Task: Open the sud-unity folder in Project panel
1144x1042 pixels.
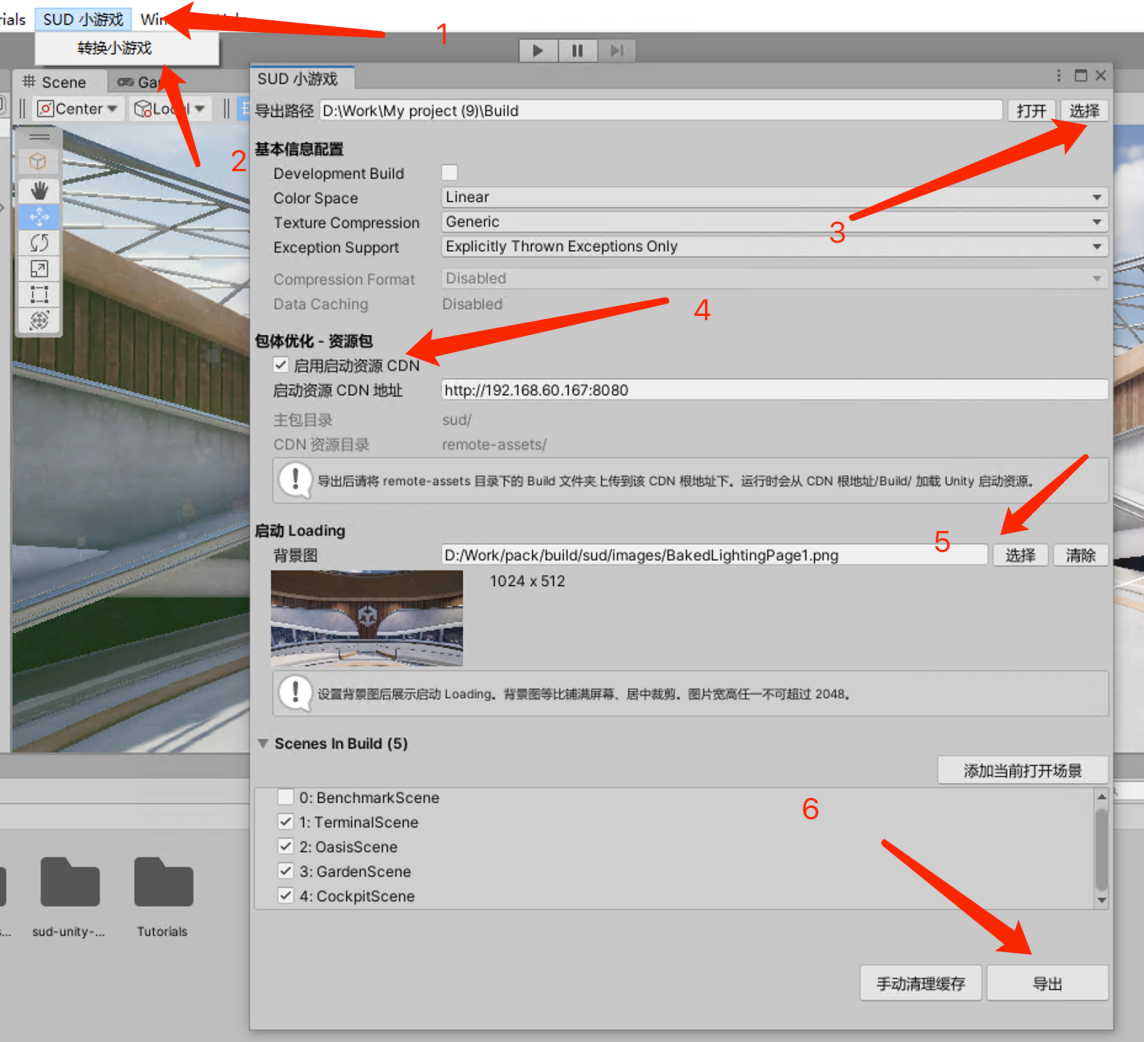Action: coord(69,898)
